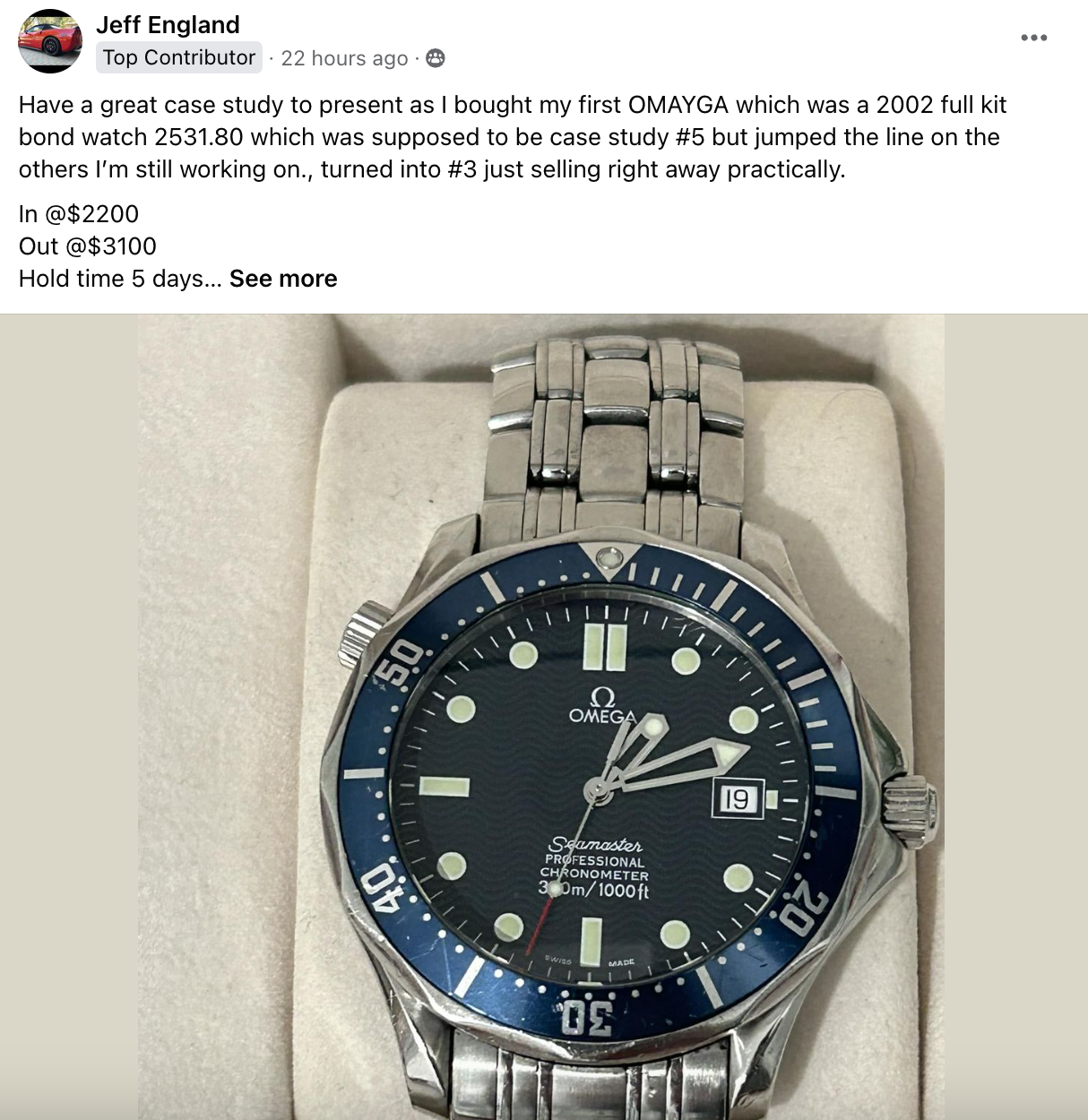Click the bezel number 30 marking
Image resolution: width=1088 pixels, height=1120 pixels.
point(587,1019)
